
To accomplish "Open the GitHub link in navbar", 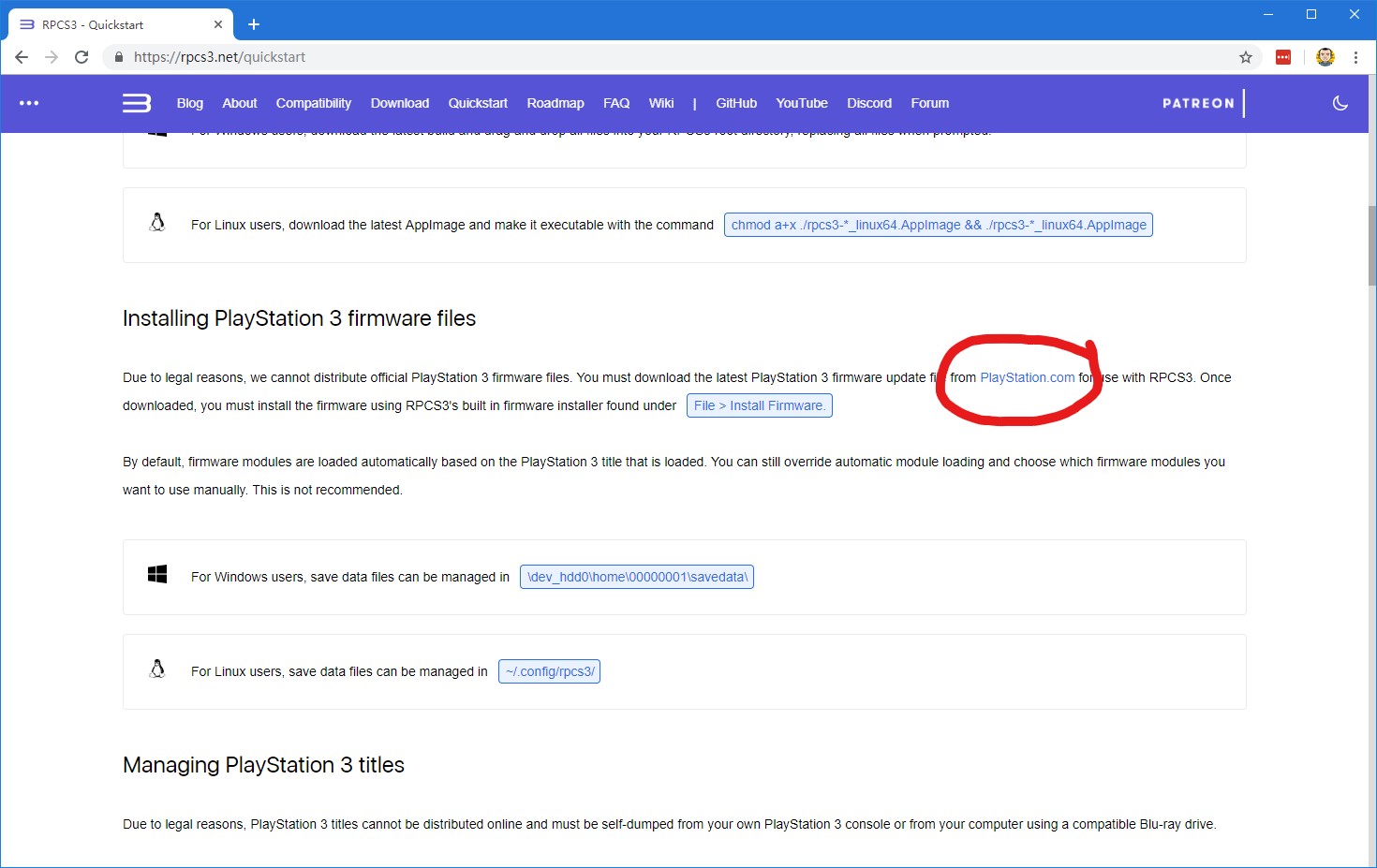I will 735,103.
